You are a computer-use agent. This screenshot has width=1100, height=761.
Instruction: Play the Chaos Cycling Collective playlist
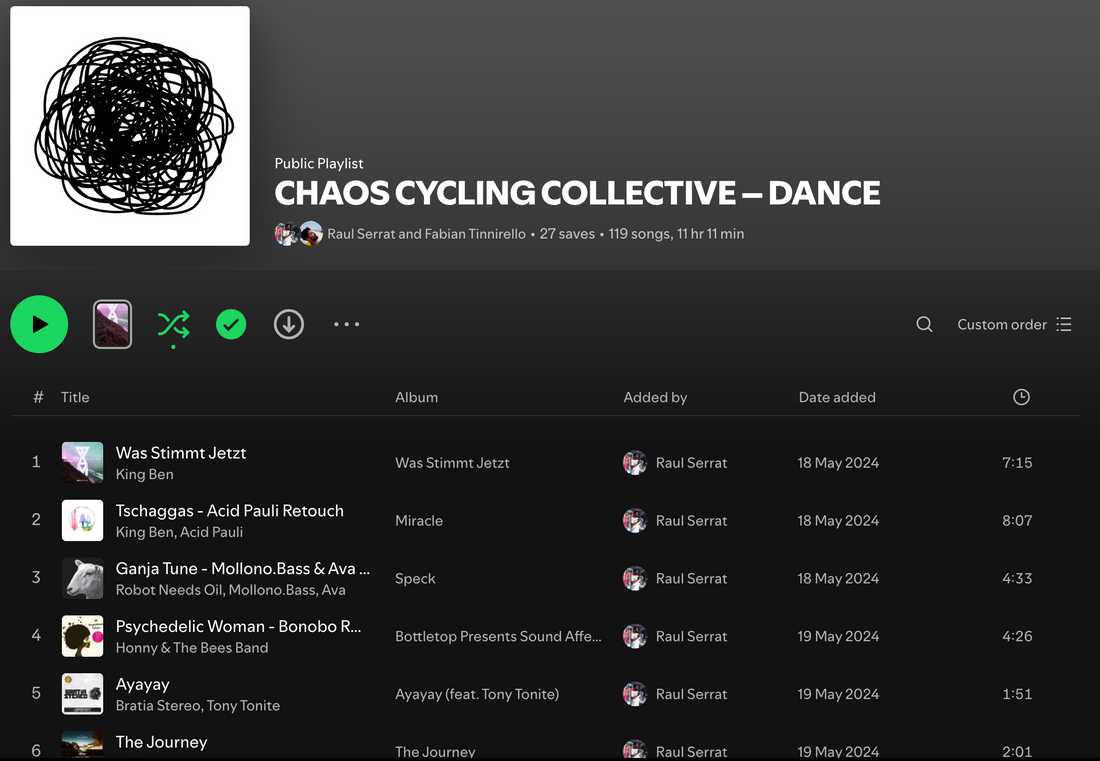(39, 324)
